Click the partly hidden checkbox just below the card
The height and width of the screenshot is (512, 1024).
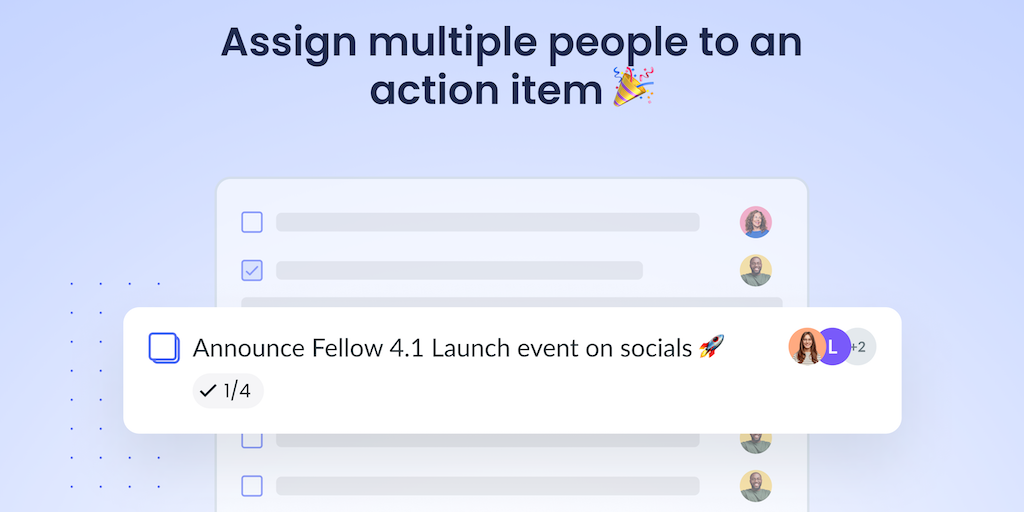point(252,439)
